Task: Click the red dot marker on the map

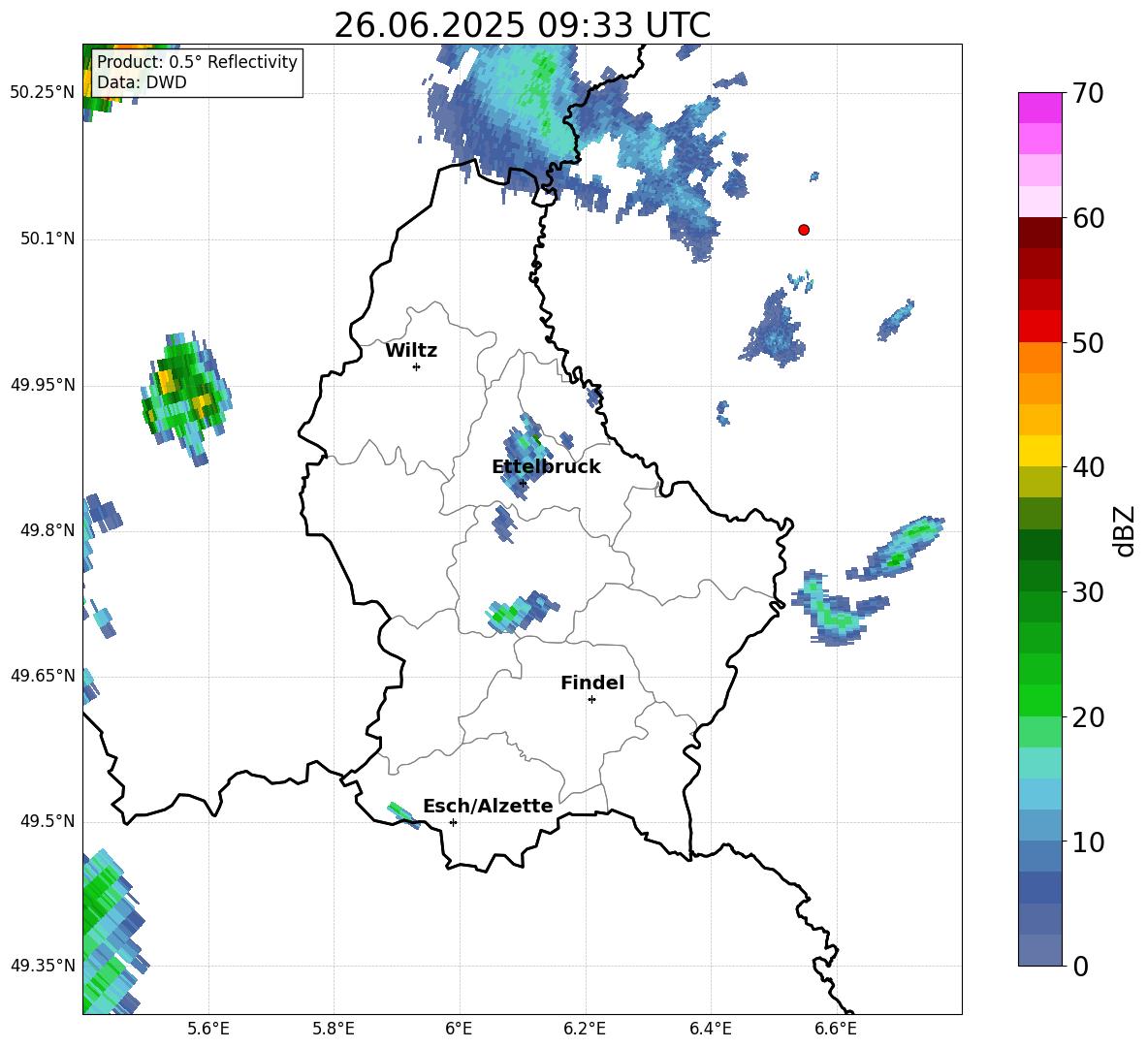Action: point(804,230)
